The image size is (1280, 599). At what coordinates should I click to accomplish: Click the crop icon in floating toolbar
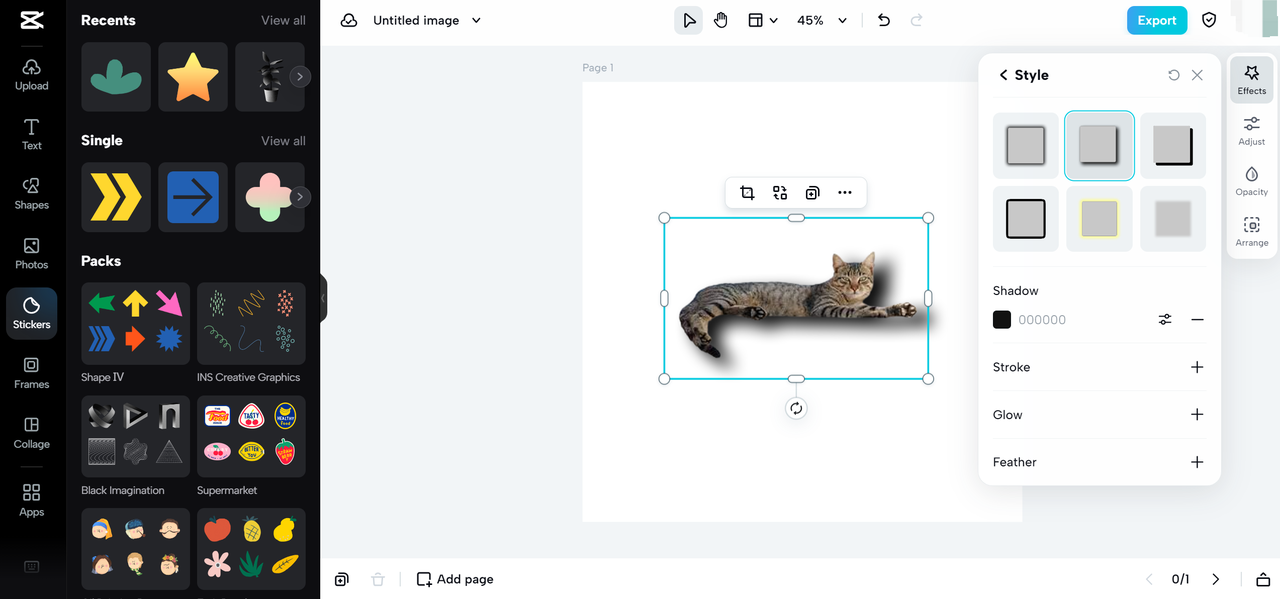pos(747,193)
